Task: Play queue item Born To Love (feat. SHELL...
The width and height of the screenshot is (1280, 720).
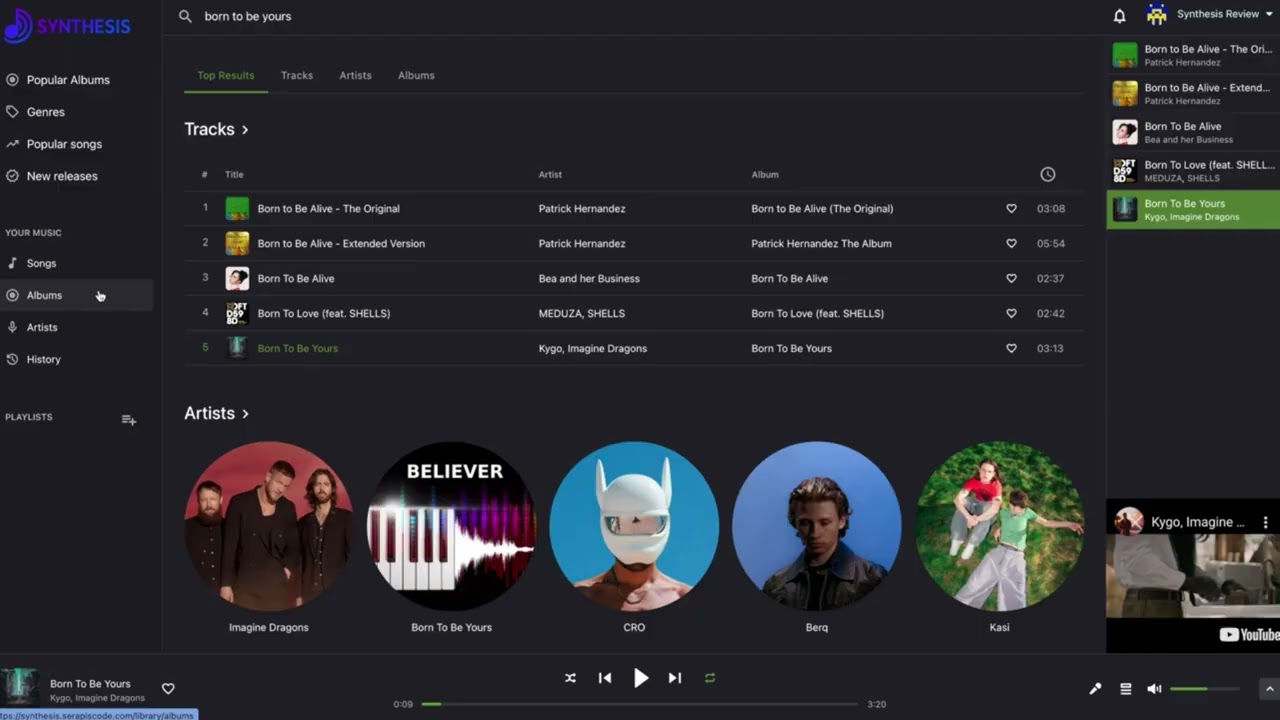Action: point(1193,171)
